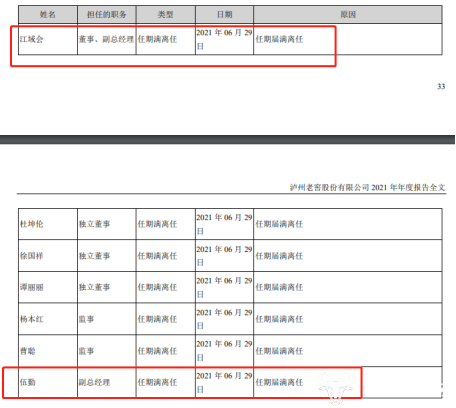Click 任期满离任 in 谭丽丽's row
This screenshot has width=456, height=408.
pos(157,287)
